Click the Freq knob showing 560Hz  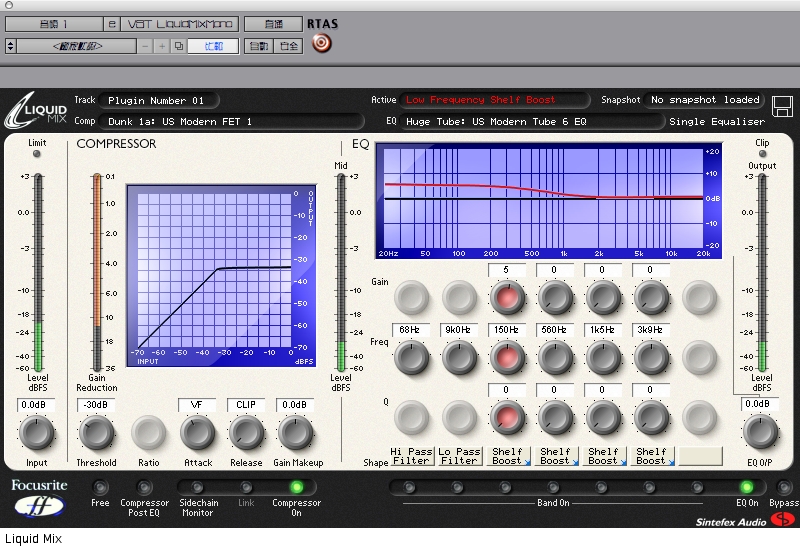[x=555, y=357]
